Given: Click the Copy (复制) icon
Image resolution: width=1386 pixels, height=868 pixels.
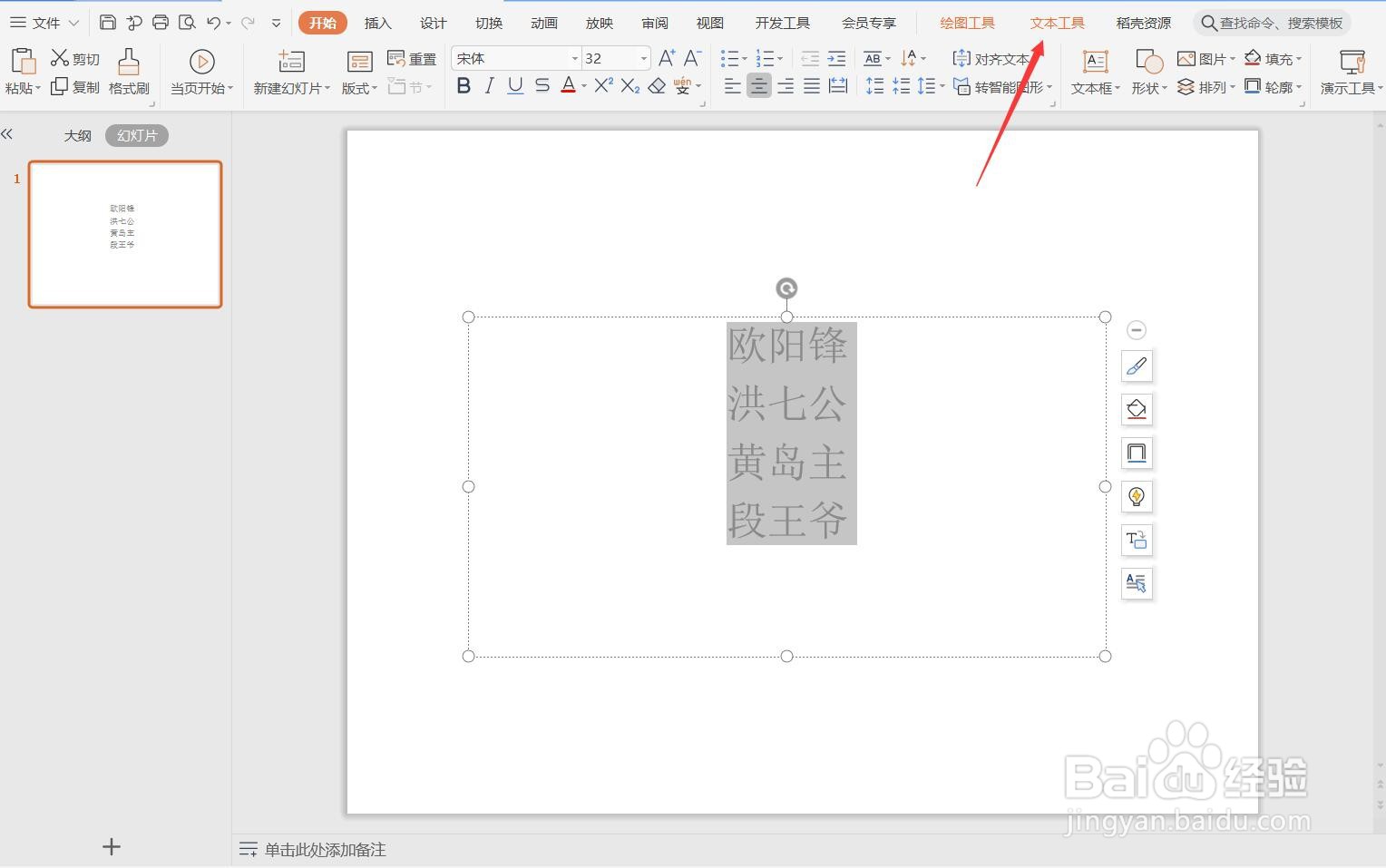Looking at the screenshot, I should coord(60,87).
